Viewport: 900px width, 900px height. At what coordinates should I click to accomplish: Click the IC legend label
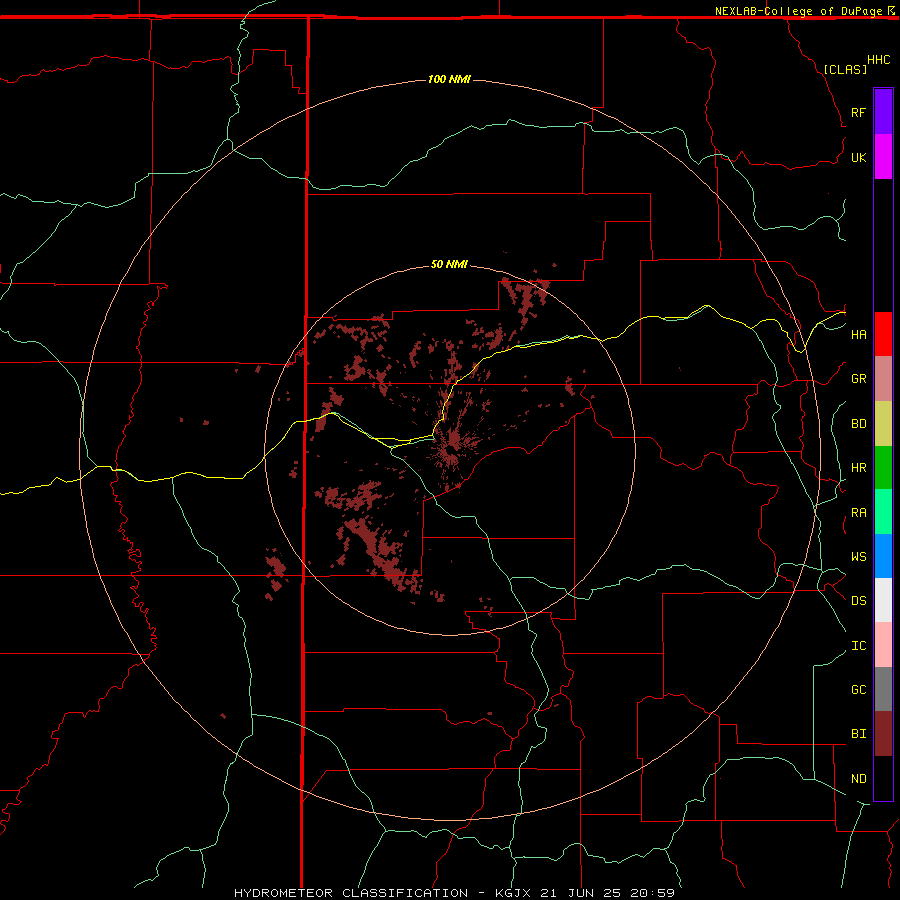pos(858,646)
